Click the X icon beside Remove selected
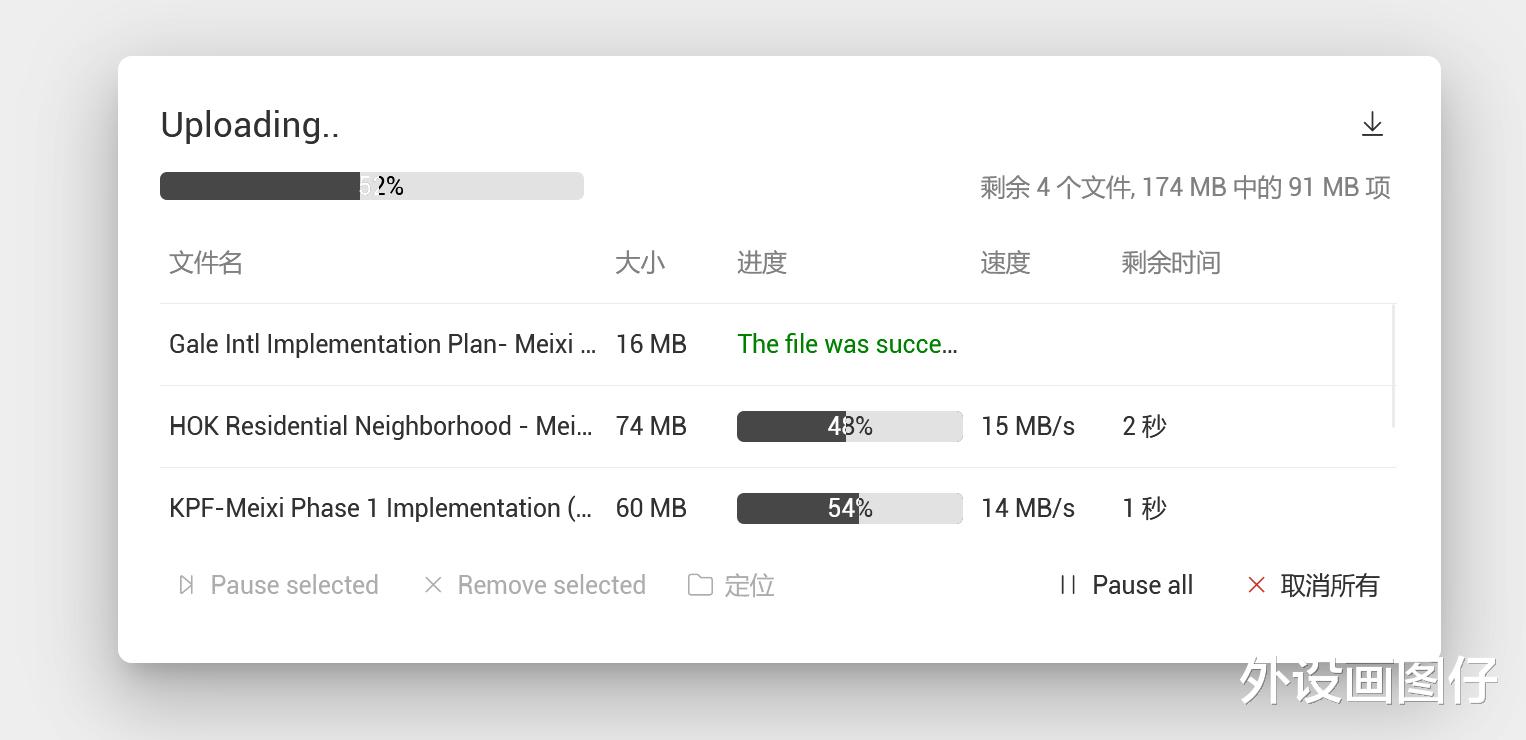1526x740 pixels. [433, 585]
